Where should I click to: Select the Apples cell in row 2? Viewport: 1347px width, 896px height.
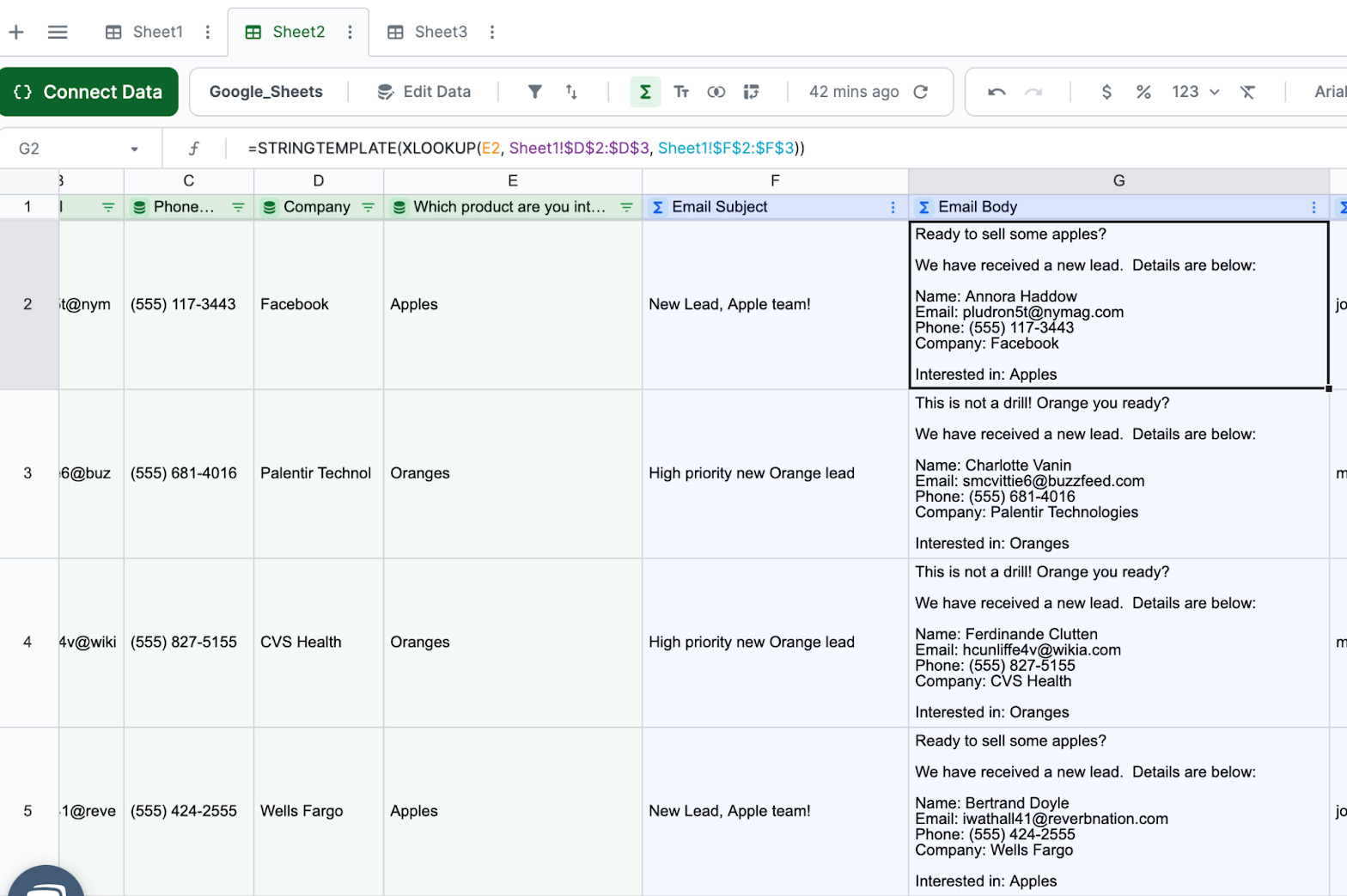tap(513, 304)
